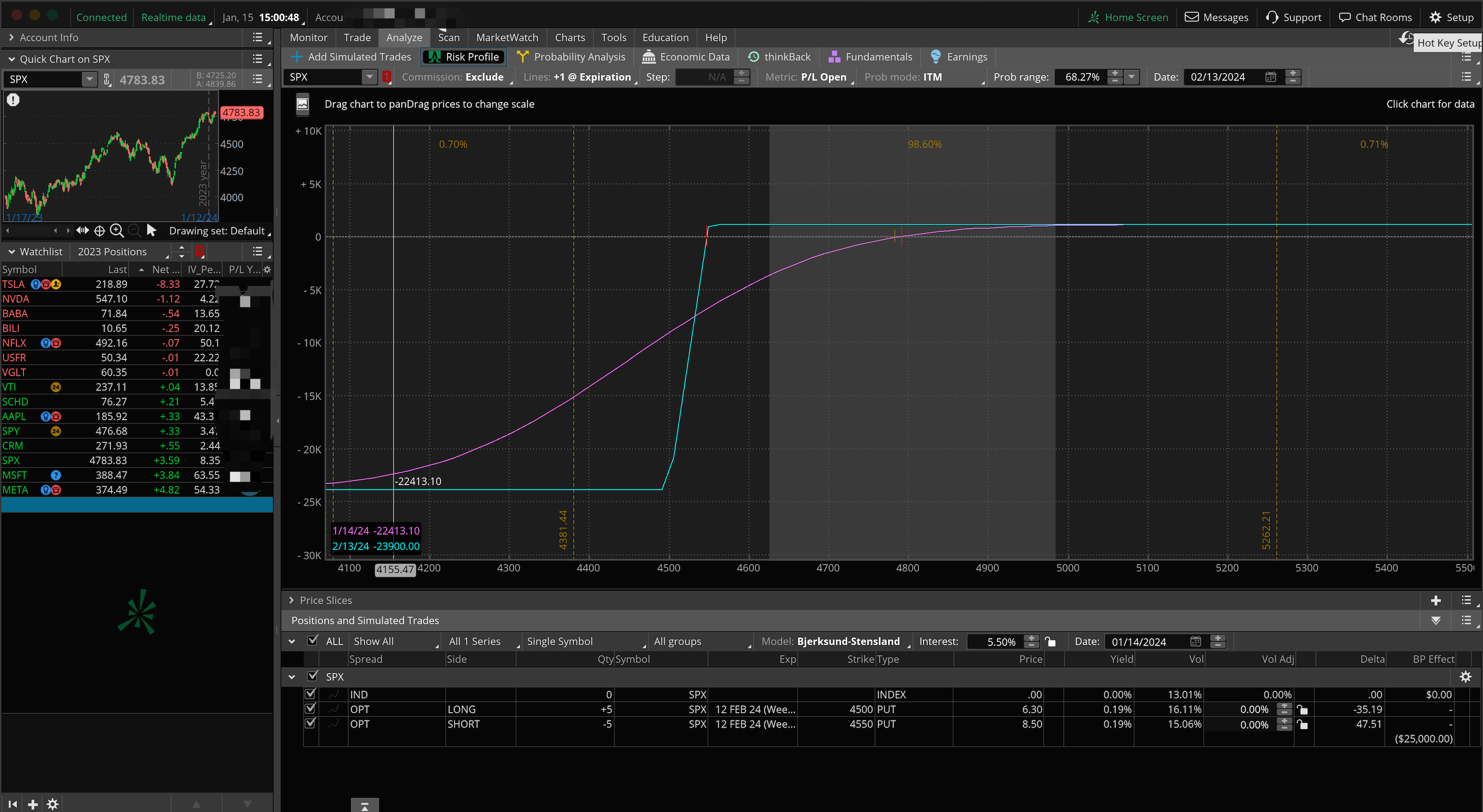Open the quick chart SPX symbol dropdown
Screen dimensions: 1483x812
click(x=89, y=80)
